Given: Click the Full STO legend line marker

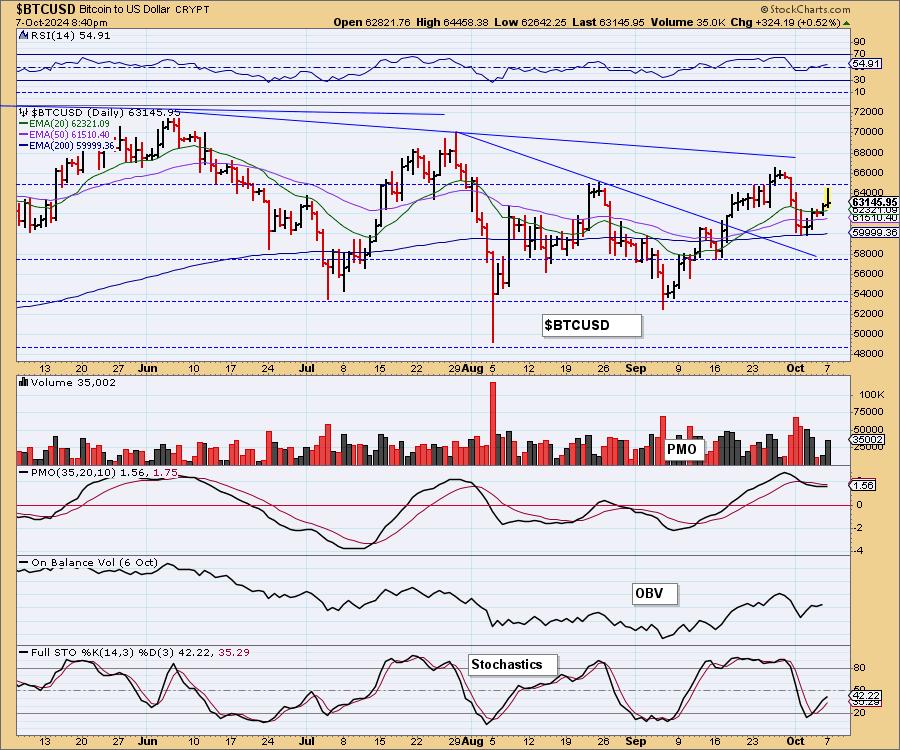Looking at the screenshot, I should (x=24, y=652).
